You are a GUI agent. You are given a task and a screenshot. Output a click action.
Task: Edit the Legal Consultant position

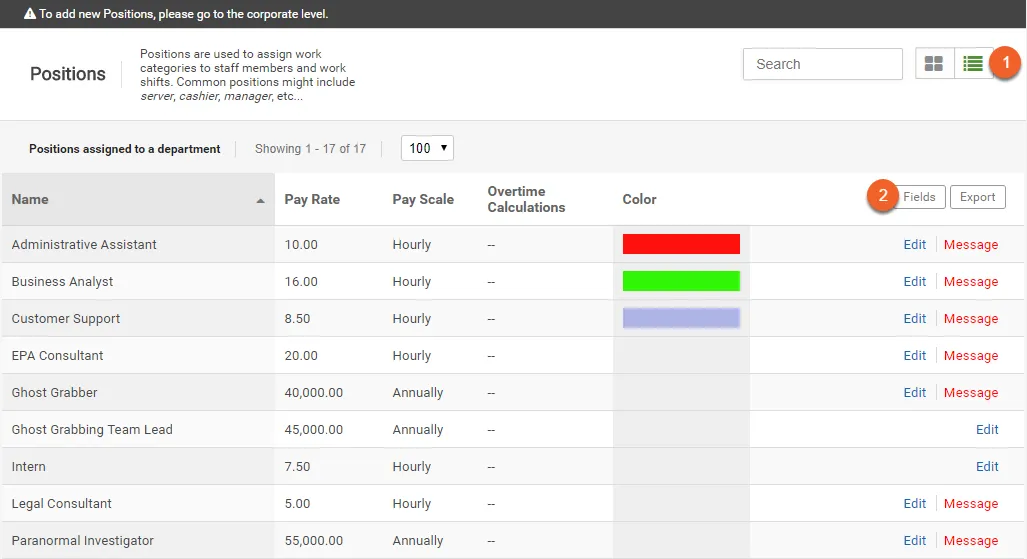(x=914, y=503)
